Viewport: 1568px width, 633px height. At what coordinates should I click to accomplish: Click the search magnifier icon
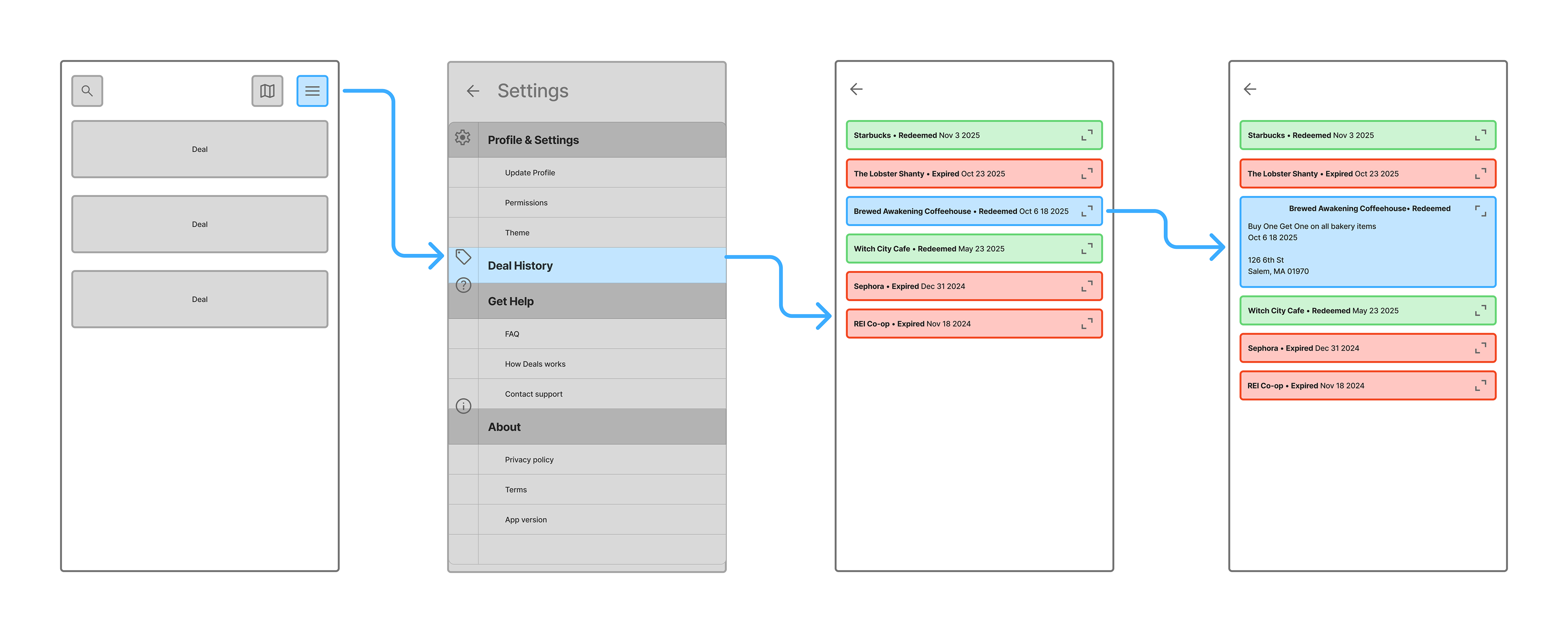pos(87,91)
